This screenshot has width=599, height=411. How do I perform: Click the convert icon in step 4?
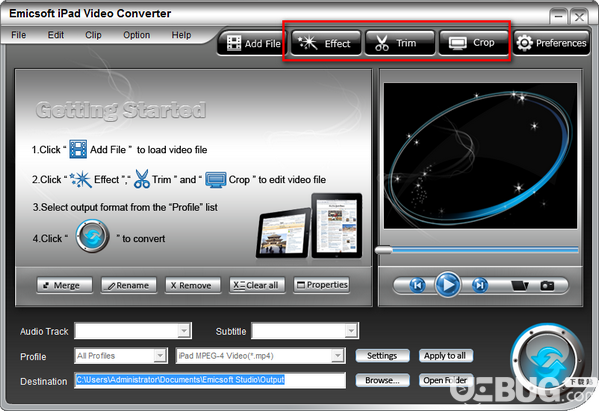92,236
